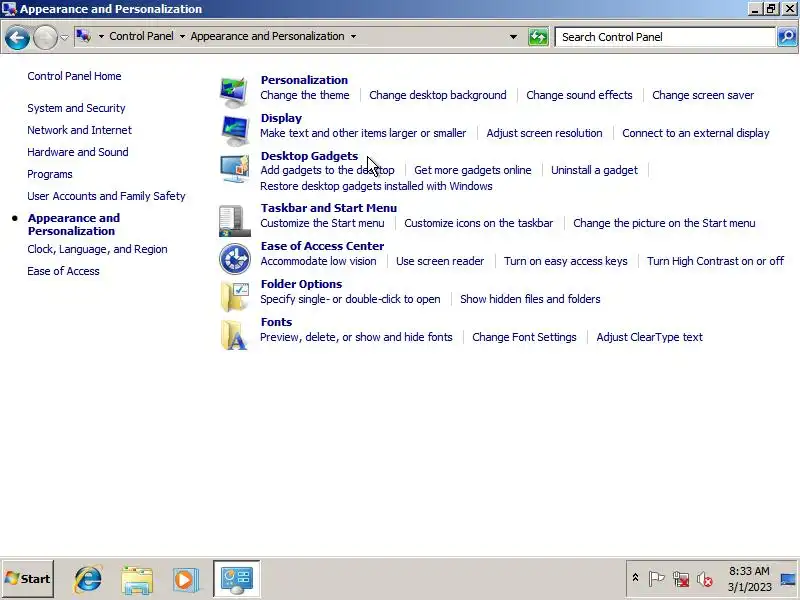The image size is (800, 600).
Task: Go to Control Panel Home
Action: [x=74, y=76]
